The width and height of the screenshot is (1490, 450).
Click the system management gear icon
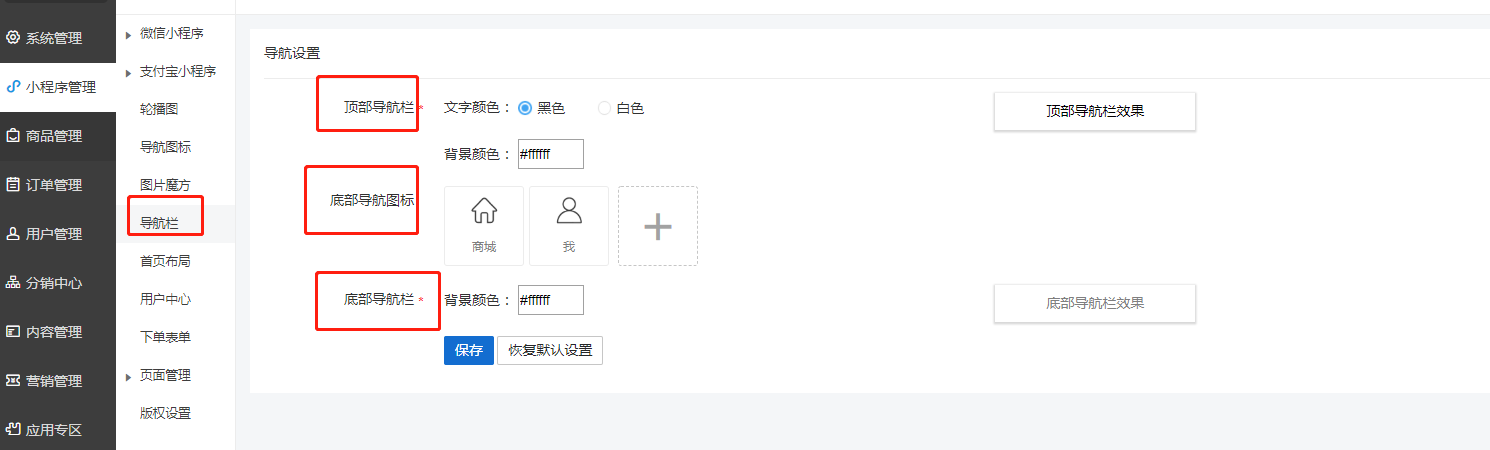click(13, 38)
